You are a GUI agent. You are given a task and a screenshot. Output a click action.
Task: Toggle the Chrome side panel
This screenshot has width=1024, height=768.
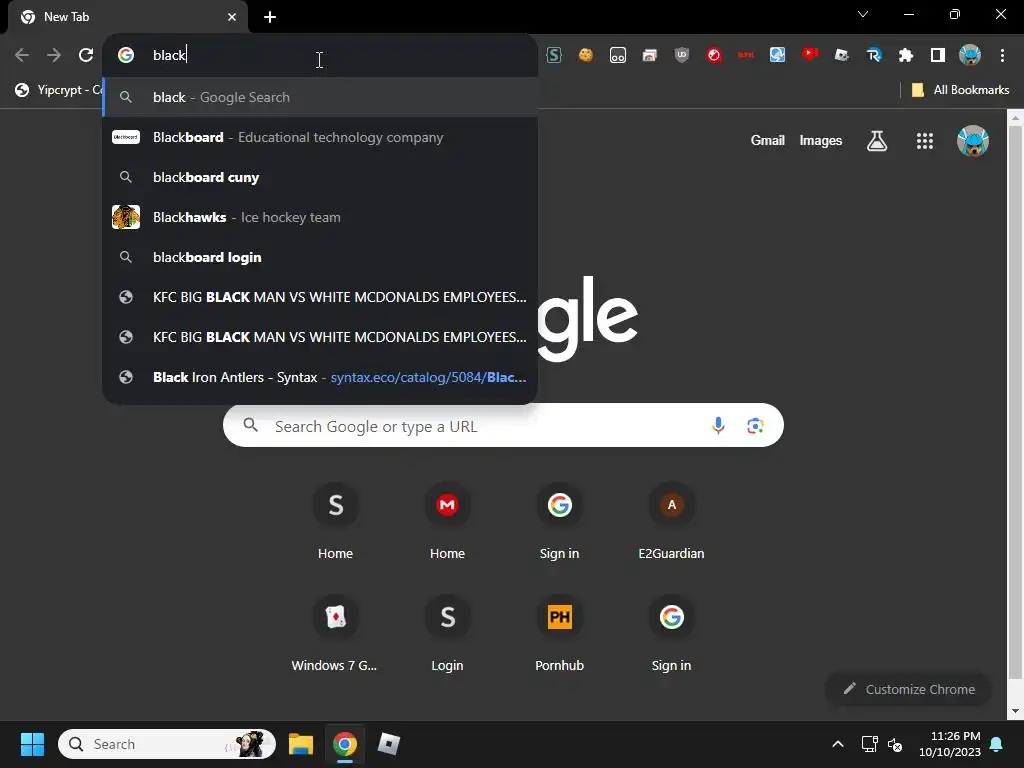tap(938, 56)
